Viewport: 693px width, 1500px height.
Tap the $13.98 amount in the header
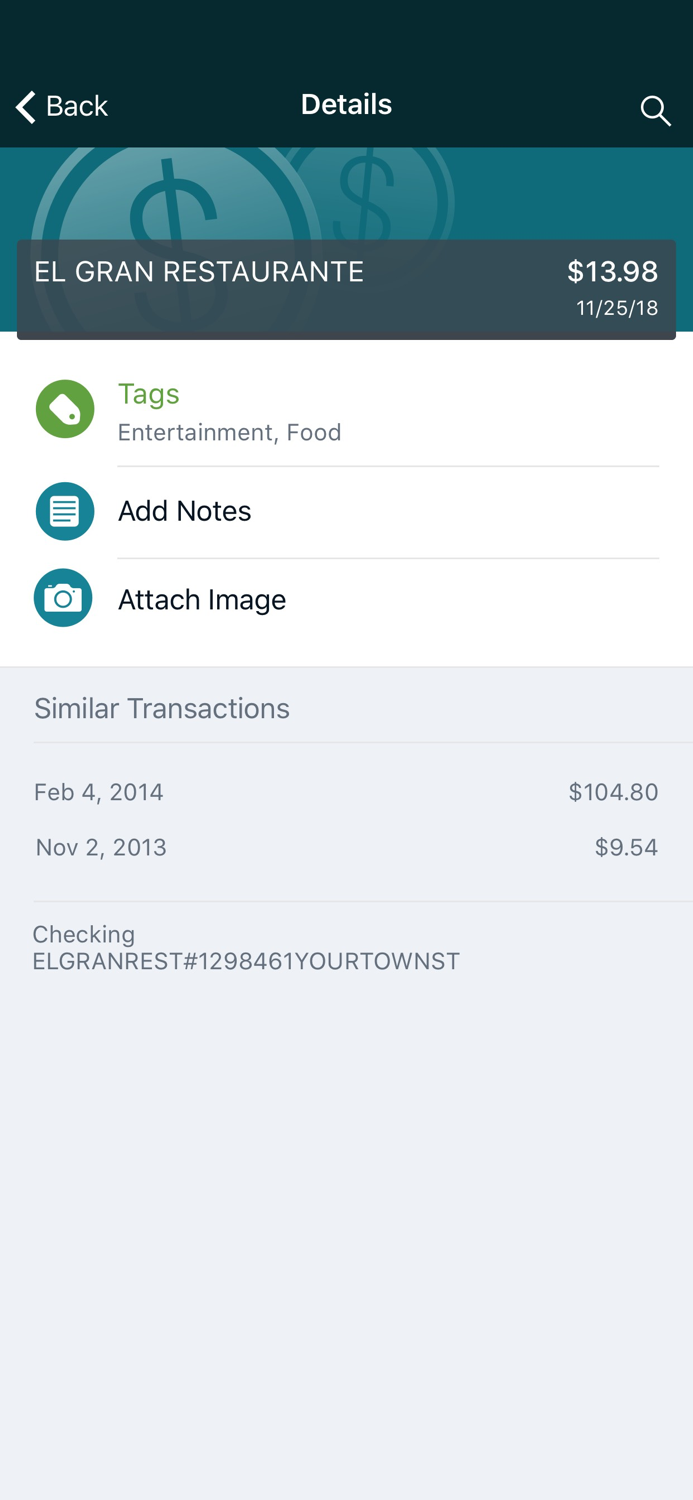[x=612, y=272]
